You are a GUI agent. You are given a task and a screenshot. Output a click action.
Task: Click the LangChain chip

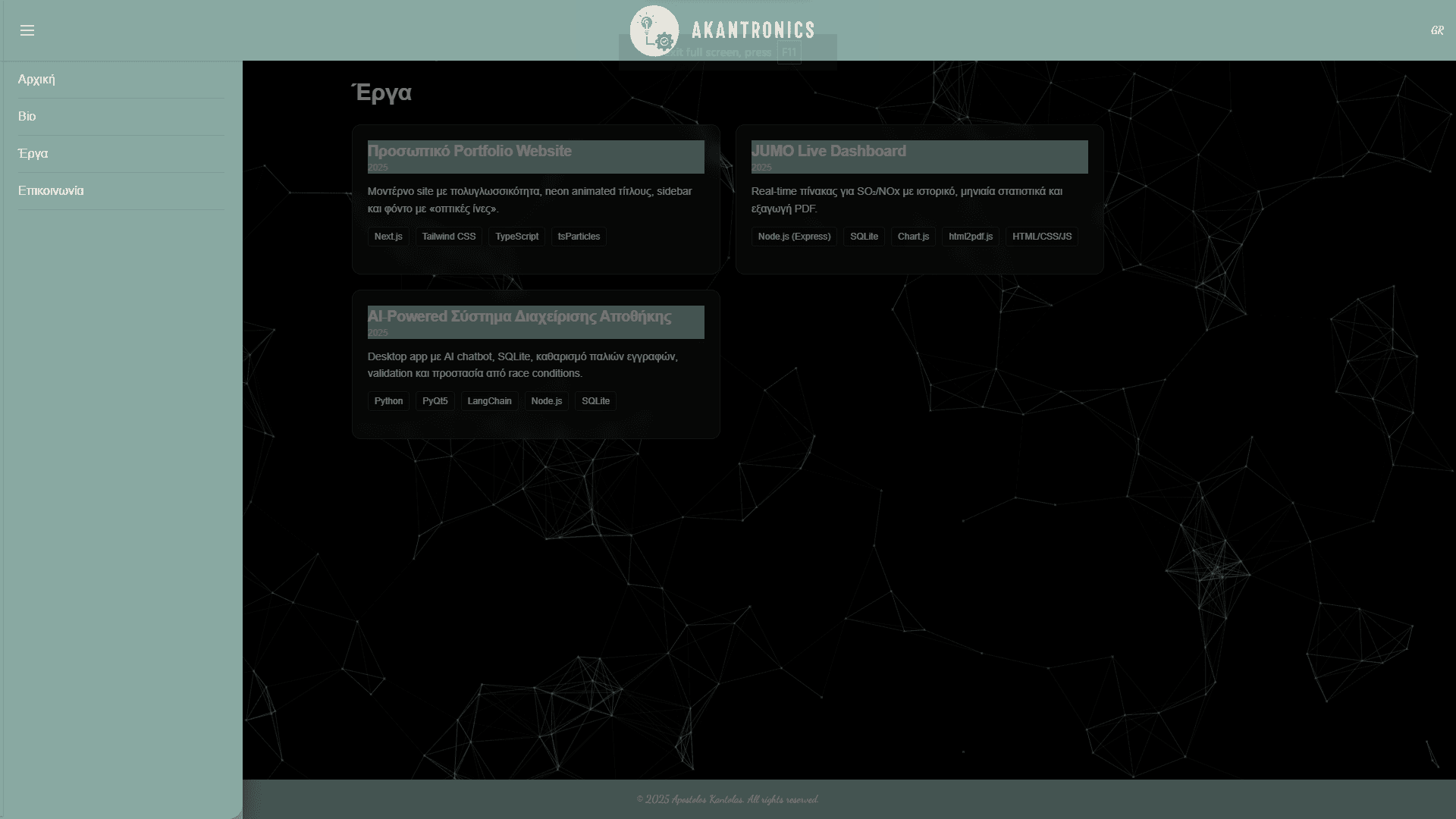tap(489, 400)
